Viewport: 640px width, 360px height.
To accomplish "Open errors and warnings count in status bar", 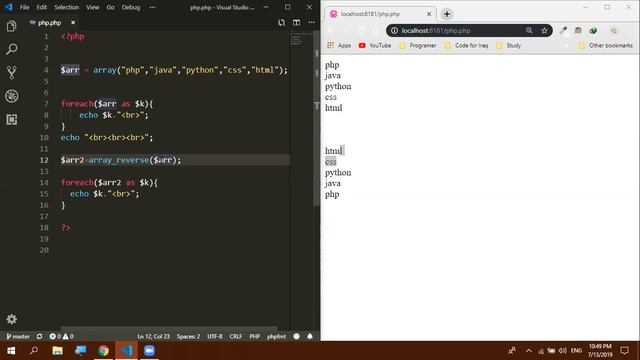I will pyautogui.click(x=62, y=336).
